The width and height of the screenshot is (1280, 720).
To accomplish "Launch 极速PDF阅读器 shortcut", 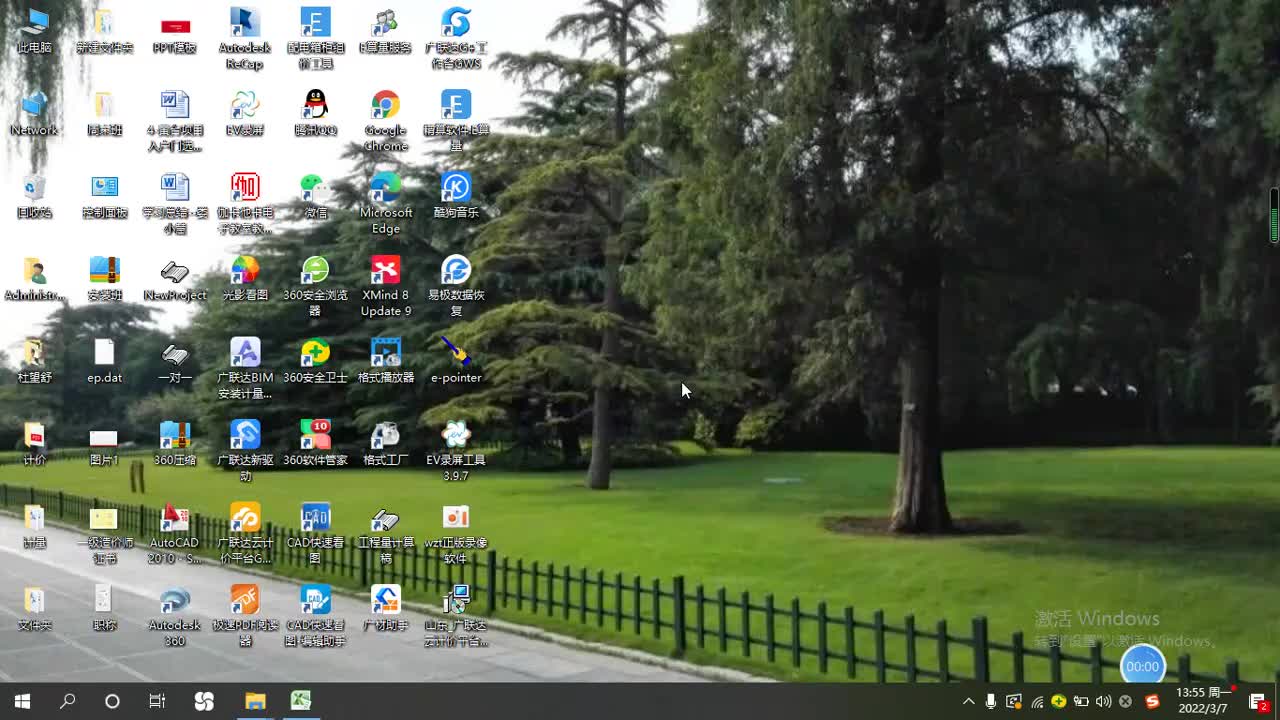I will click(x=245, y=617).
